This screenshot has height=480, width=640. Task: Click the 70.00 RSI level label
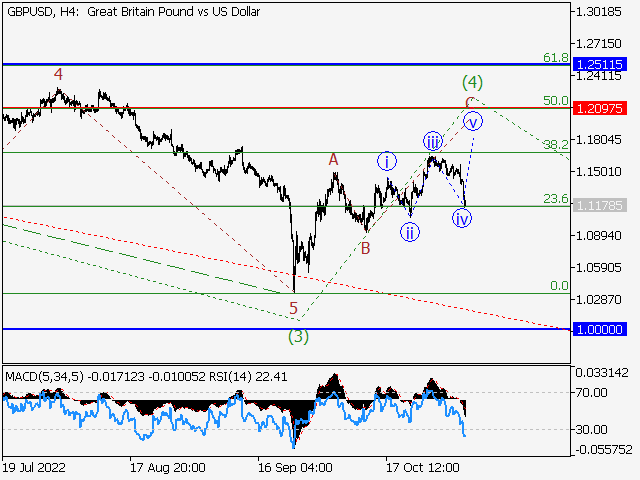[591, 393]
